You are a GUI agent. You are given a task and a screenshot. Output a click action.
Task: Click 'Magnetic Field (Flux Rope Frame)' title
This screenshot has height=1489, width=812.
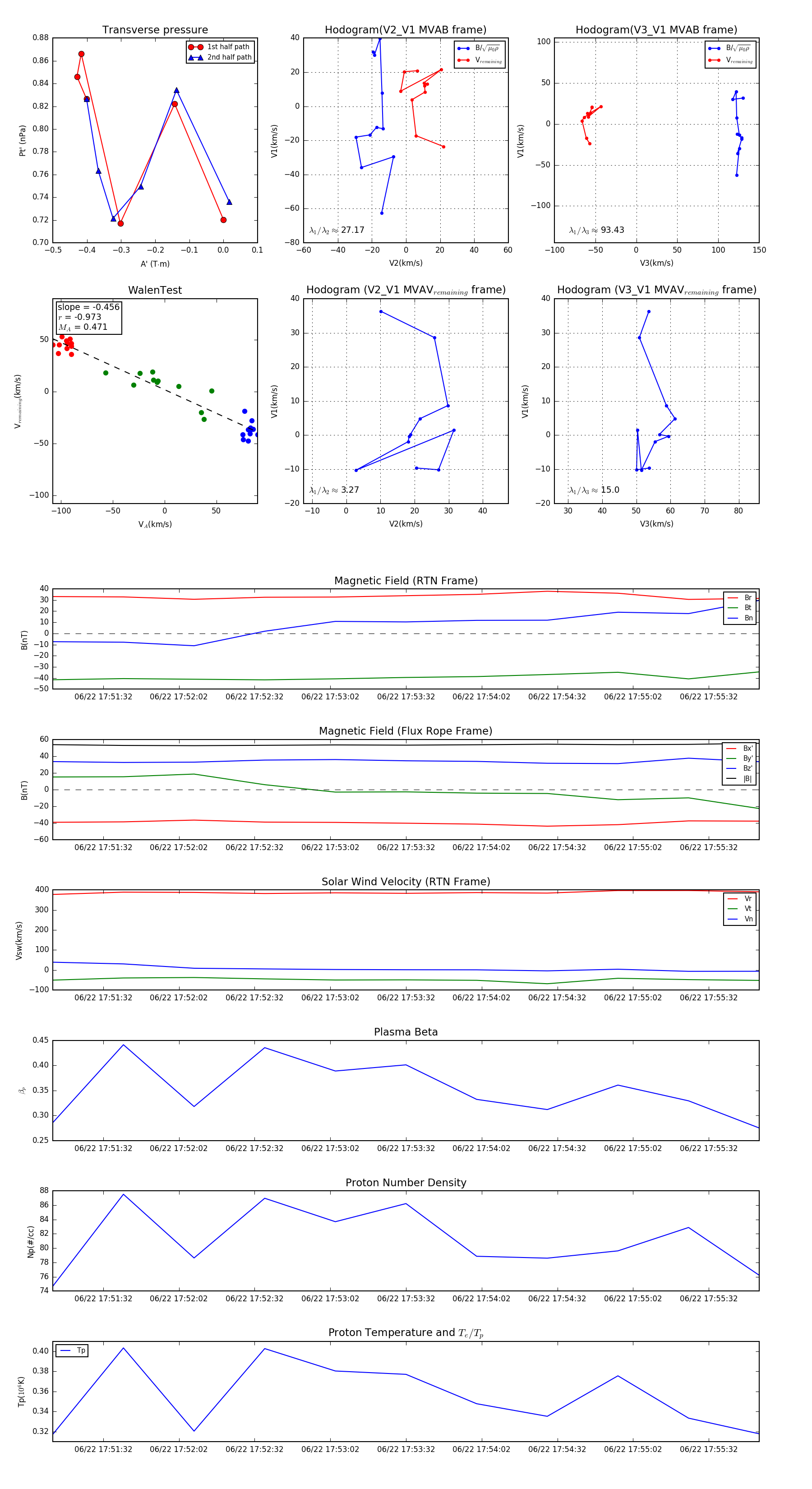(406, 731)
